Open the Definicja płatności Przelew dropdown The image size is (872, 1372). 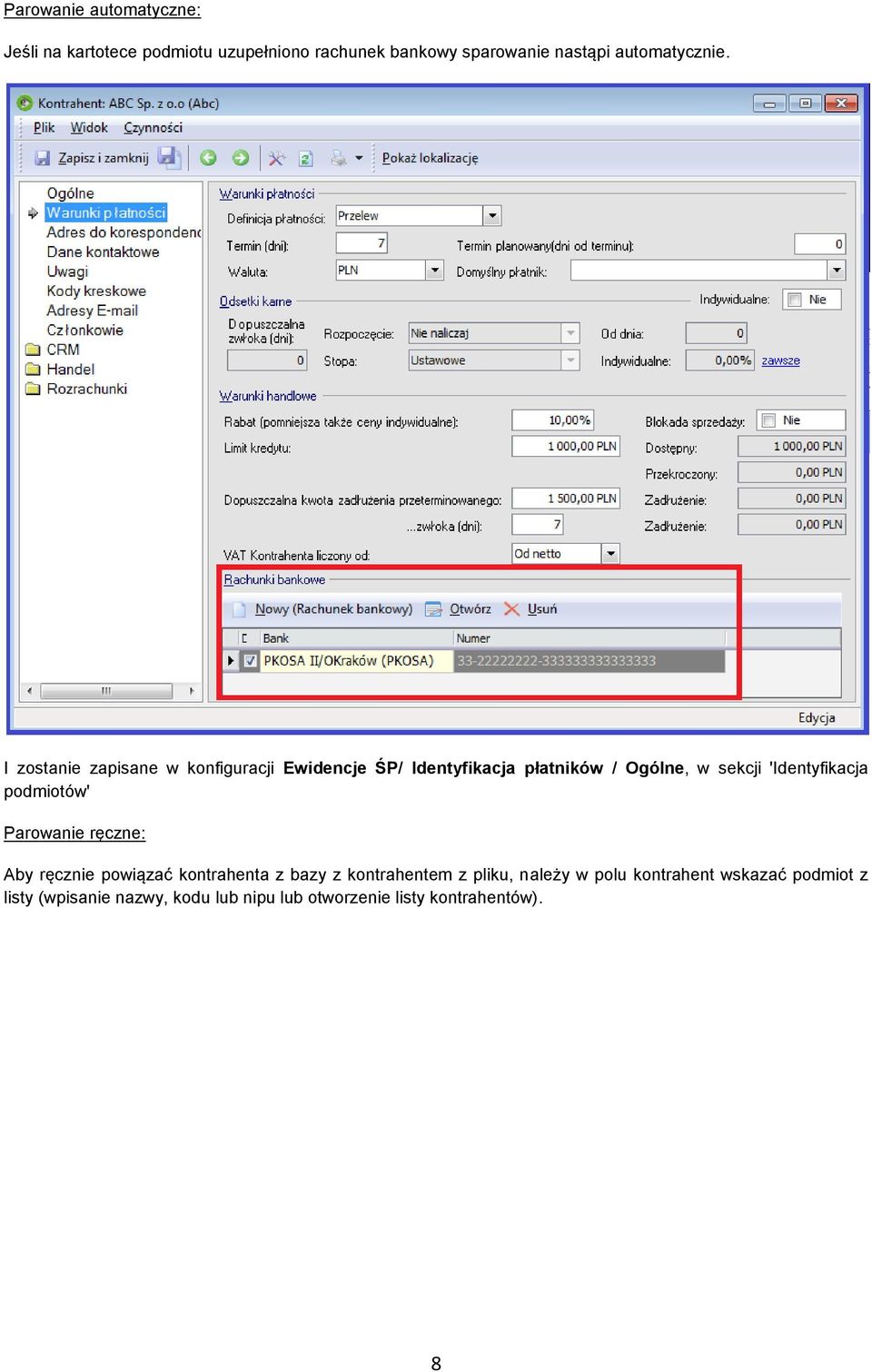492,216
